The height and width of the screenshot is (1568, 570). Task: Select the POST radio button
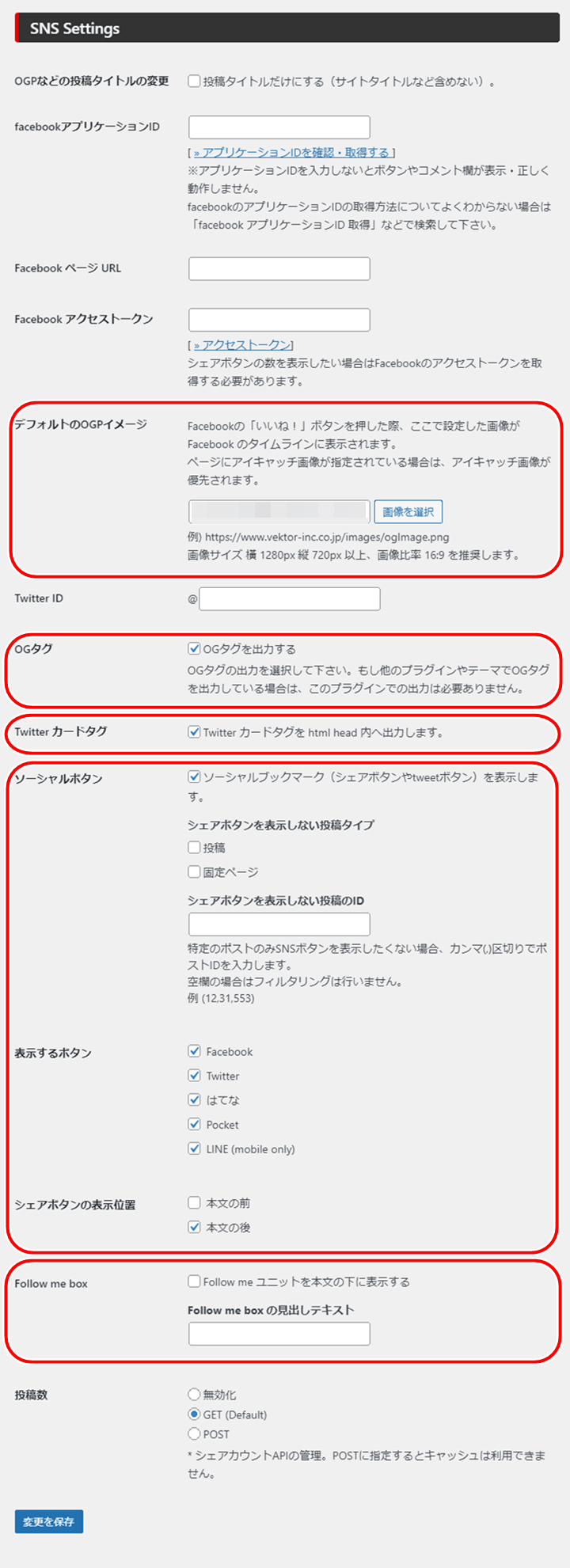click(x=194, y=1434)
